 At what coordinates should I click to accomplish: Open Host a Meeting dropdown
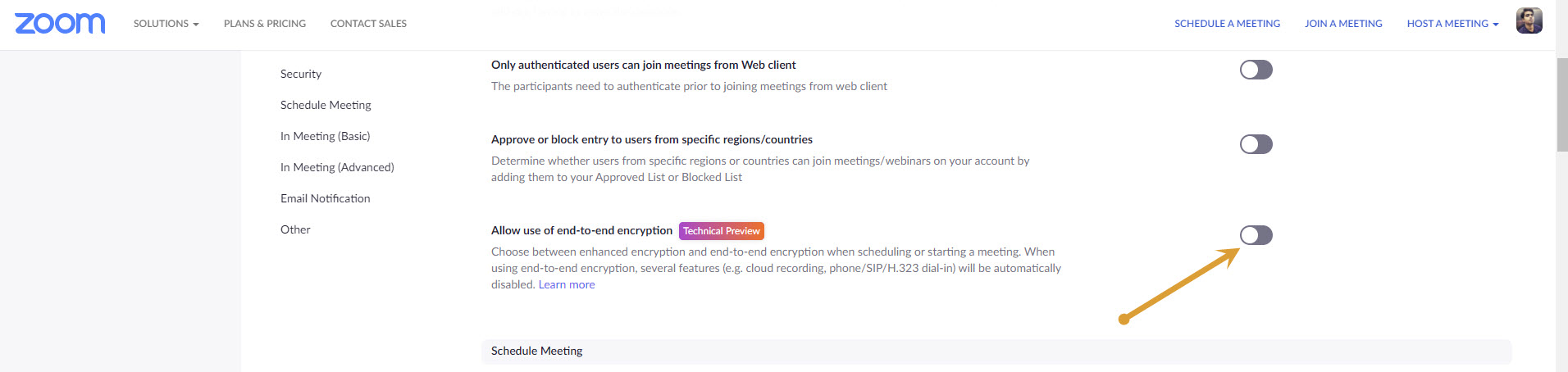[1452, 24]
